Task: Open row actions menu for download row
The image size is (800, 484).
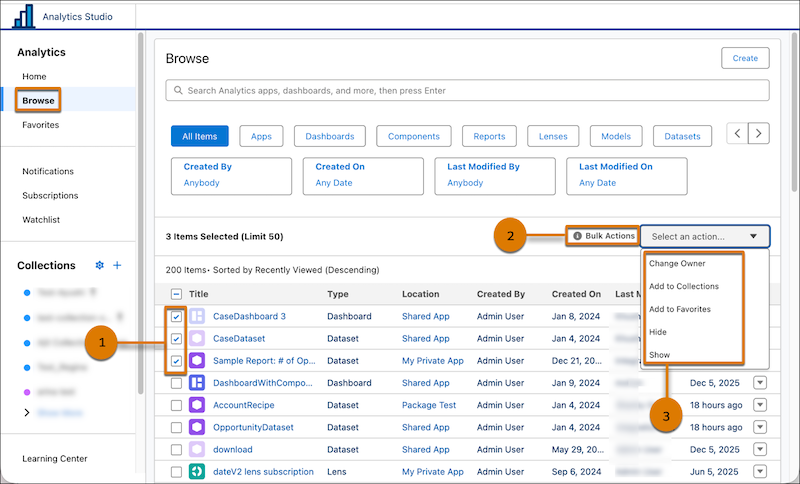Action: click(760, 449)
